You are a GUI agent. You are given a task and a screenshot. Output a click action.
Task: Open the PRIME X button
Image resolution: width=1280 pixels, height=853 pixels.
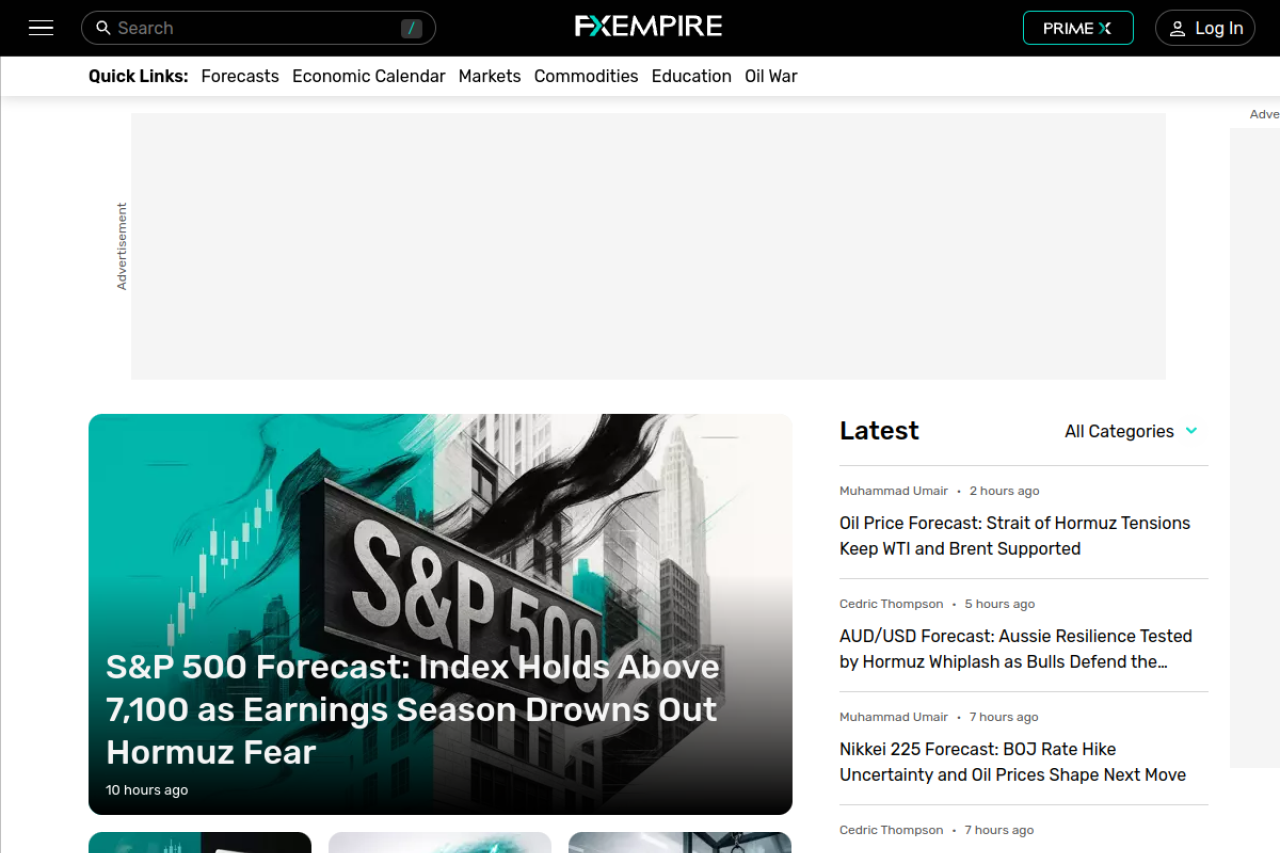(1078, 28)
